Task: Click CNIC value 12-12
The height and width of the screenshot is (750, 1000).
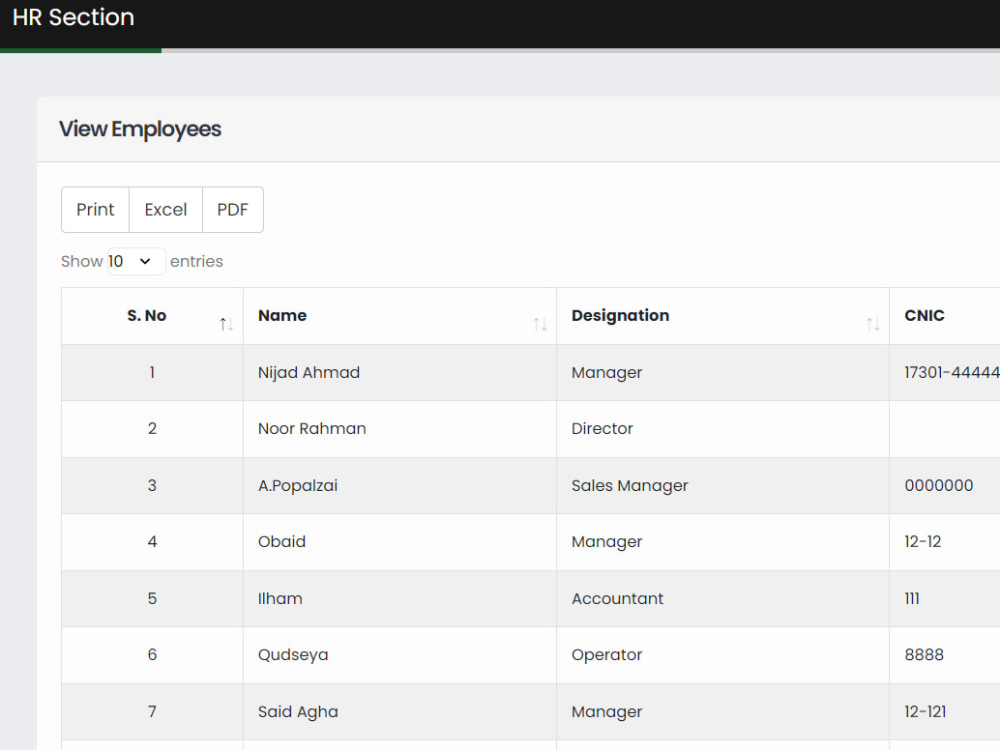Action: 923,541
